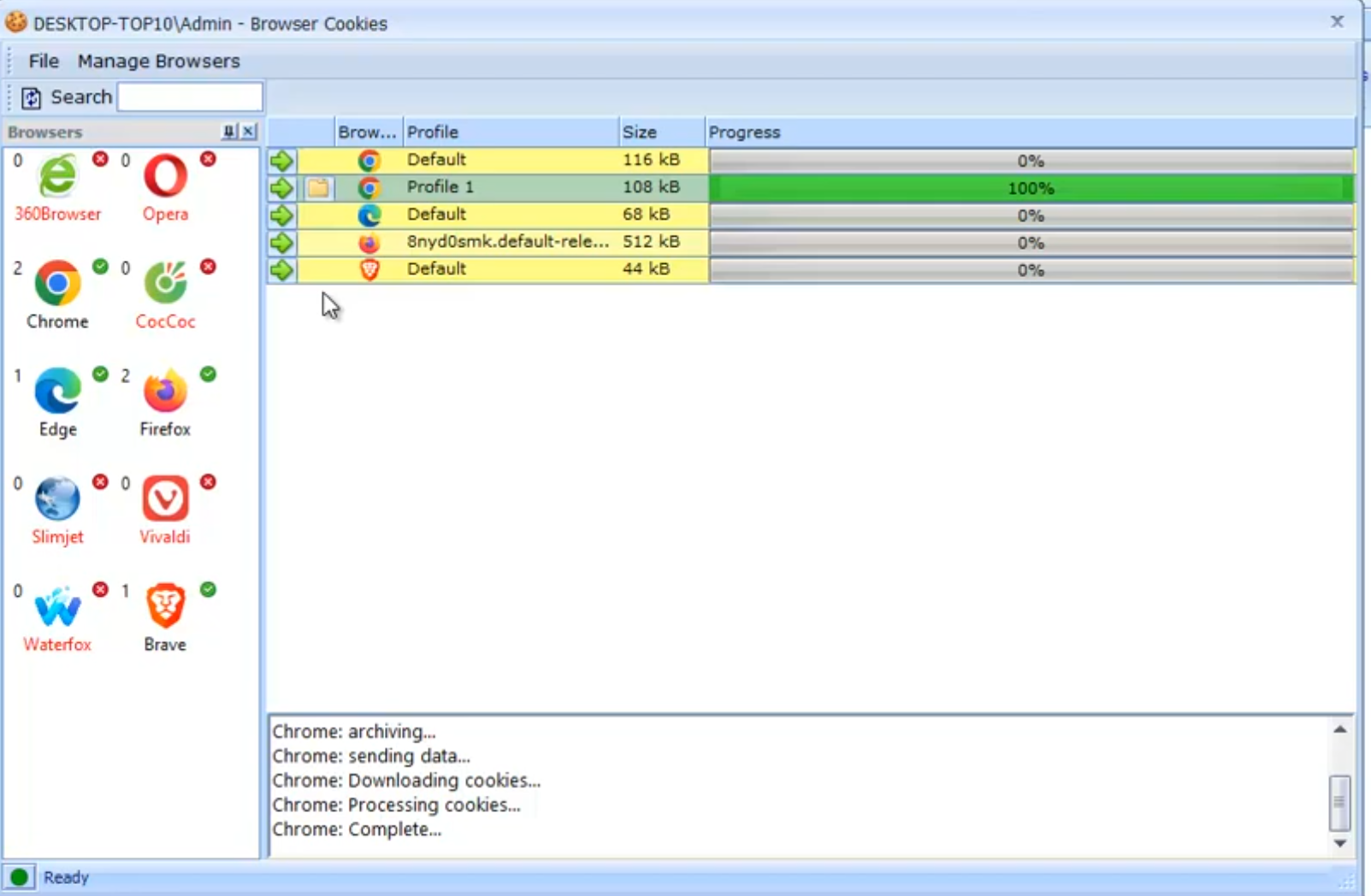Select the Opera browser icon
The image size is (1371, 896).
[165, 176]
